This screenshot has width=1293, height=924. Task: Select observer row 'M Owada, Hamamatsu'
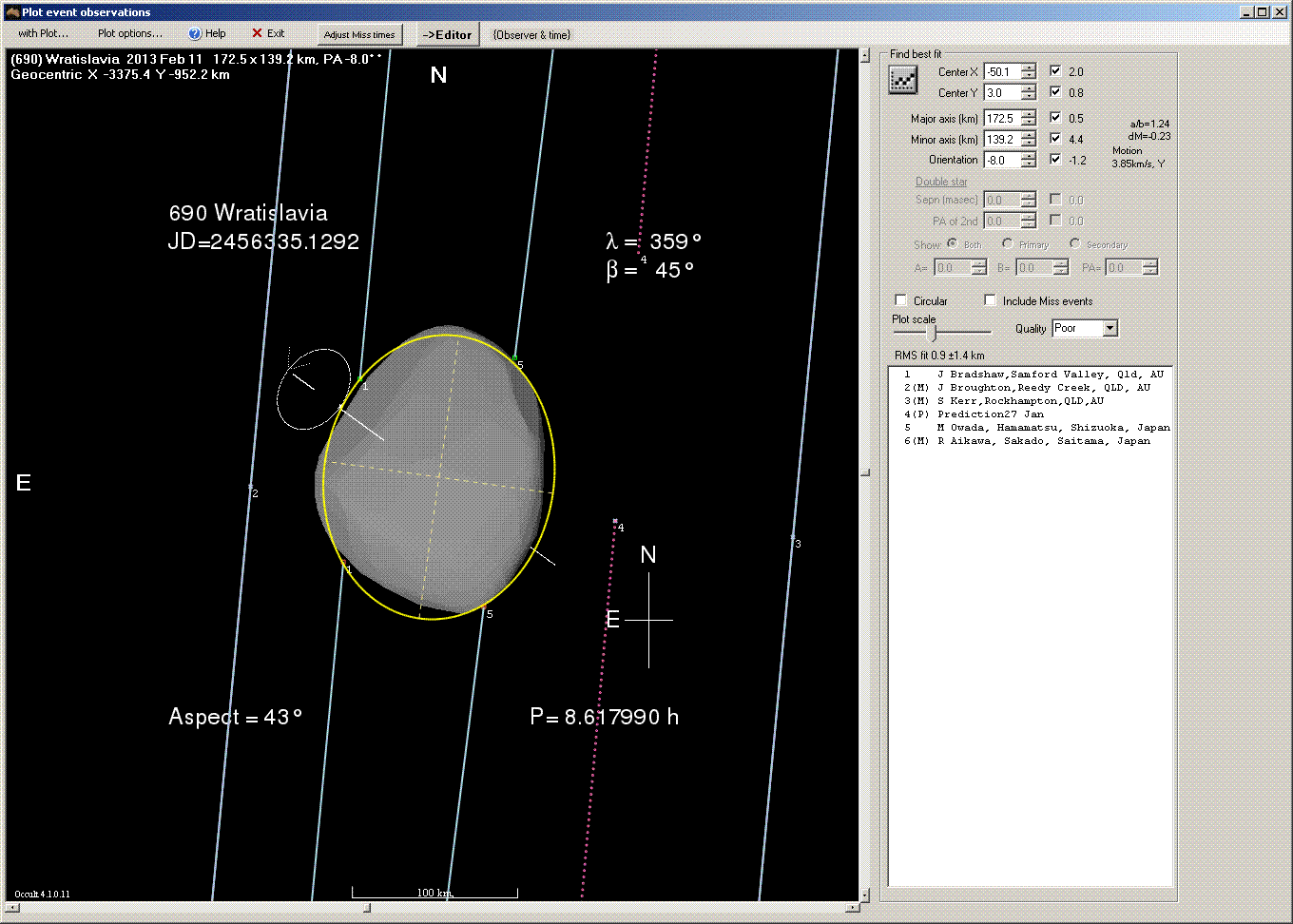(1031, 428)
